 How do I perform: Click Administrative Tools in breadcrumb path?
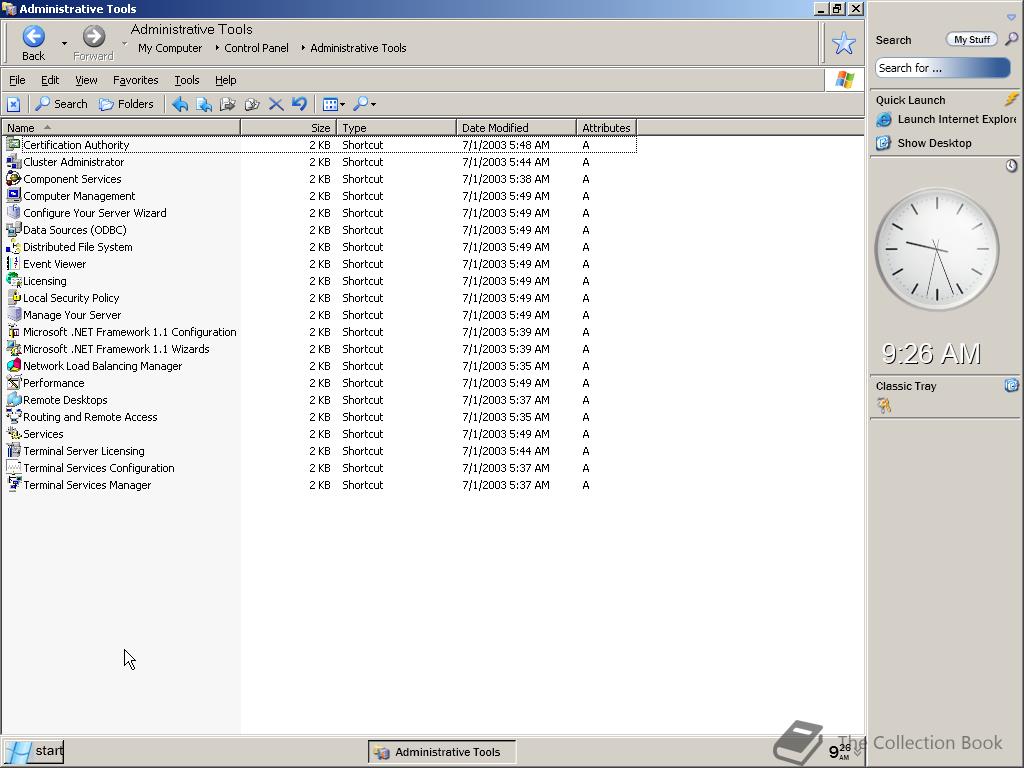(358, 48)
